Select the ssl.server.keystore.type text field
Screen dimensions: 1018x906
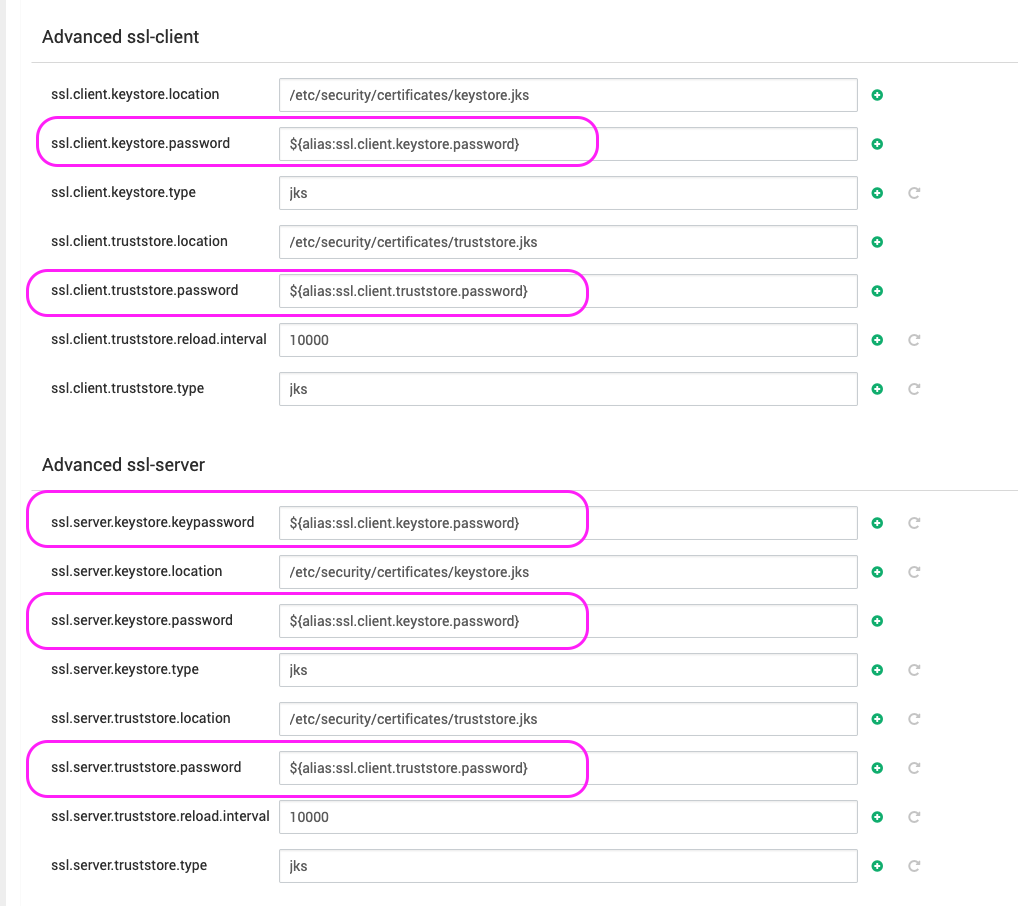click(x=567, y=670)
